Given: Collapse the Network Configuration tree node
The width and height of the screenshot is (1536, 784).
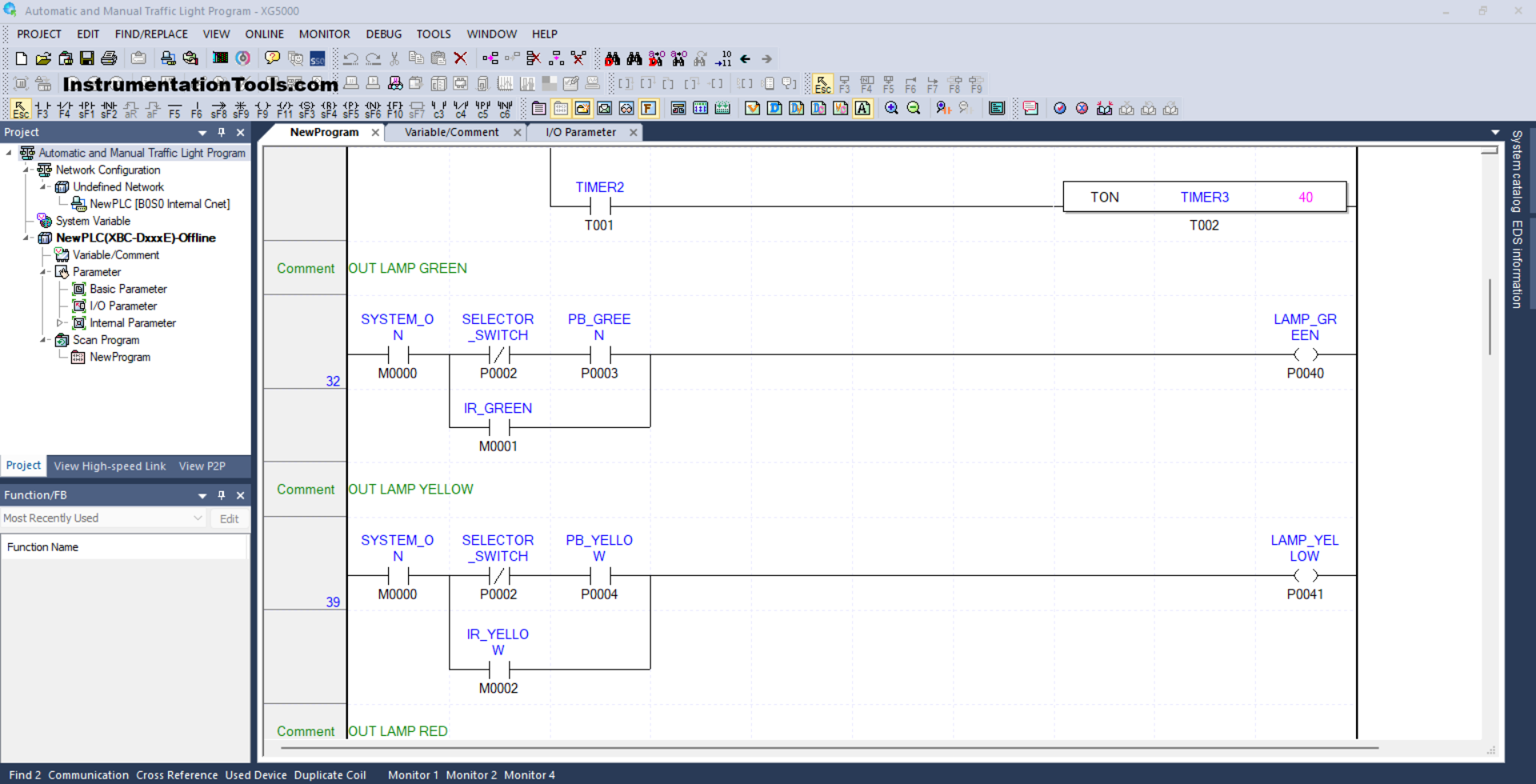Looking at the screenshot, I should point(26,170).
